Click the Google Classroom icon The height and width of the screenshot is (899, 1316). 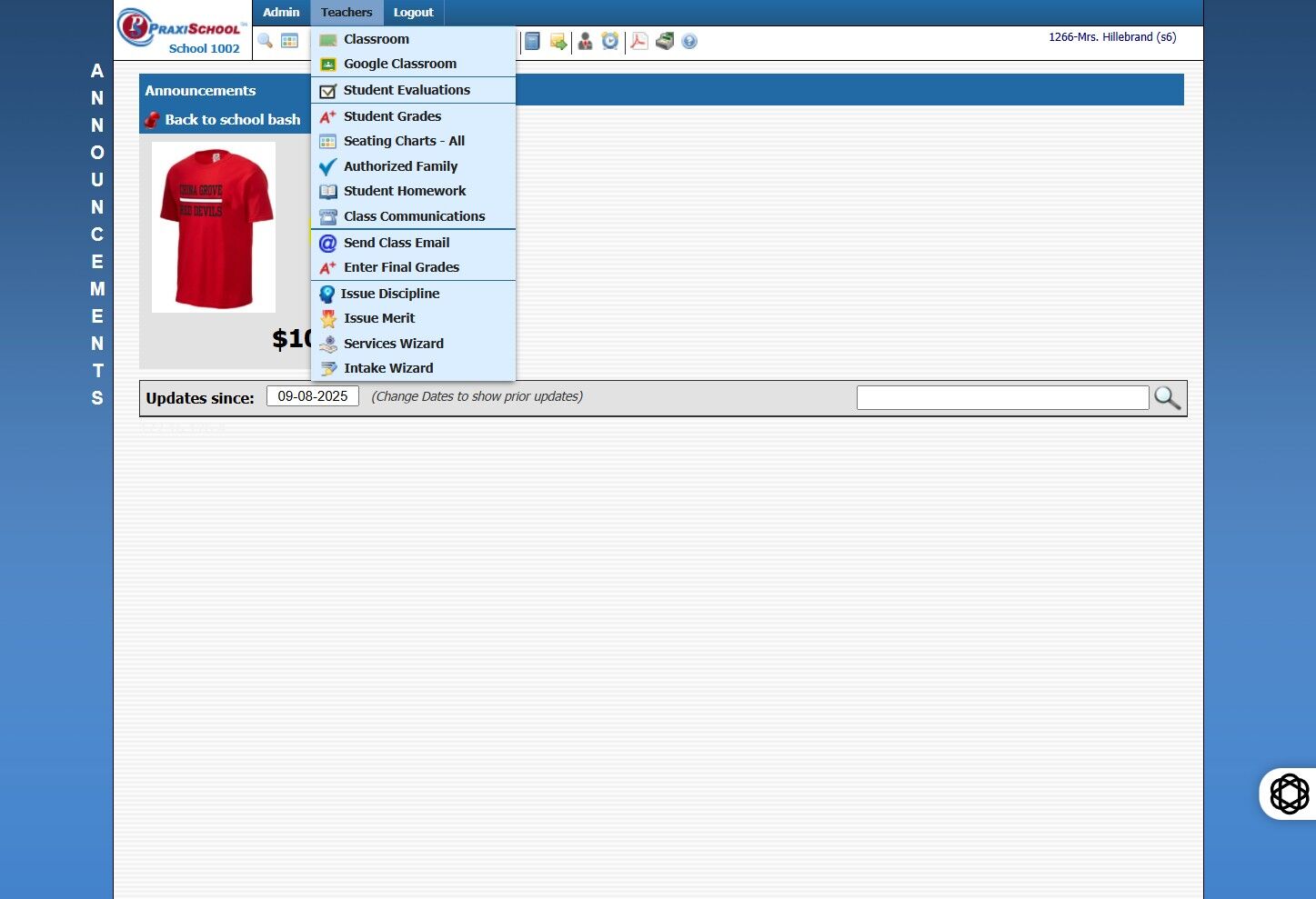pos(328,65)
